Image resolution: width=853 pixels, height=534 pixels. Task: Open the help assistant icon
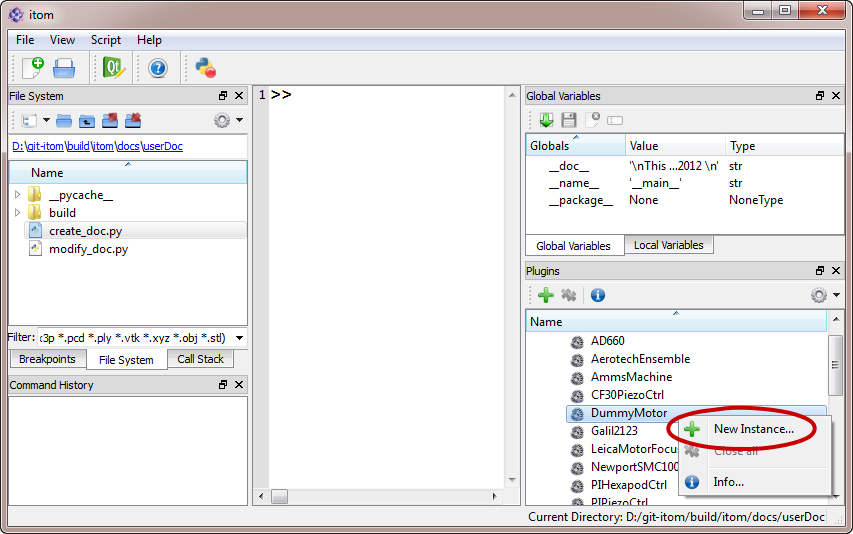[157, 68]
